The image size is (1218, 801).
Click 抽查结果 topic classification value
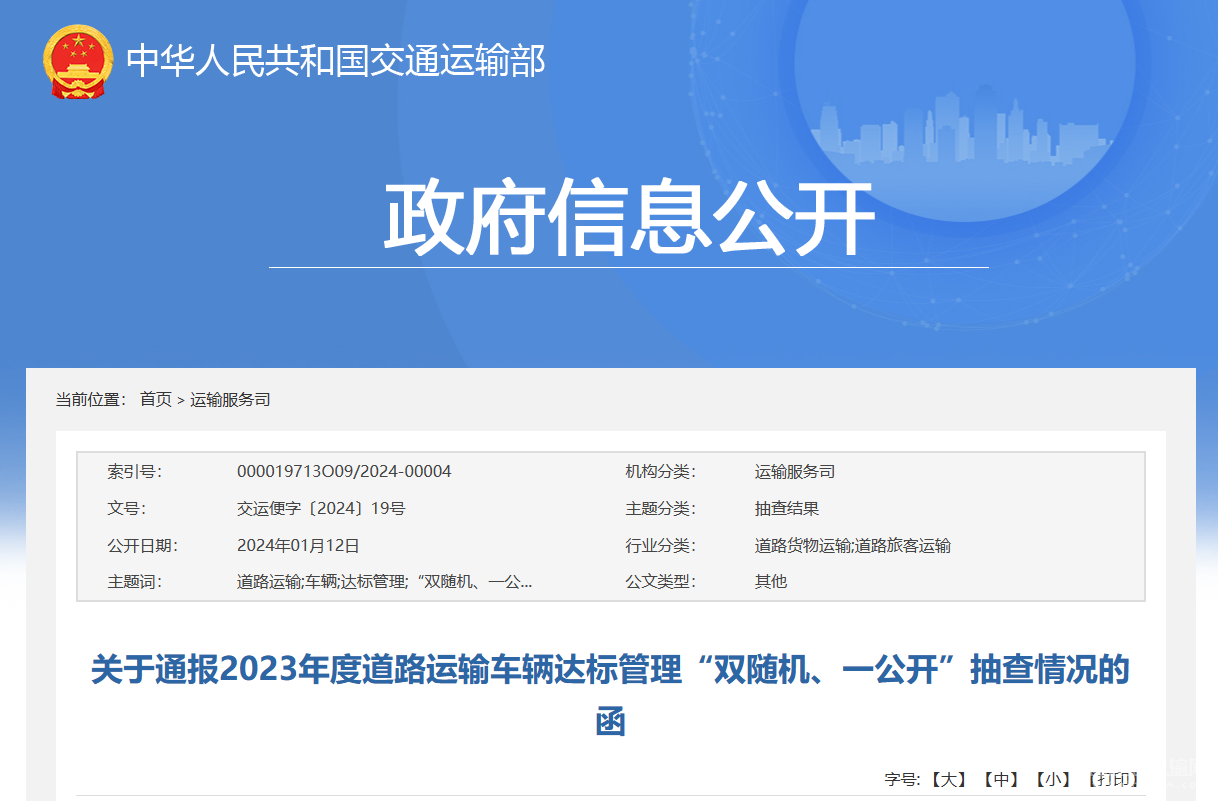tap(787, 508)
